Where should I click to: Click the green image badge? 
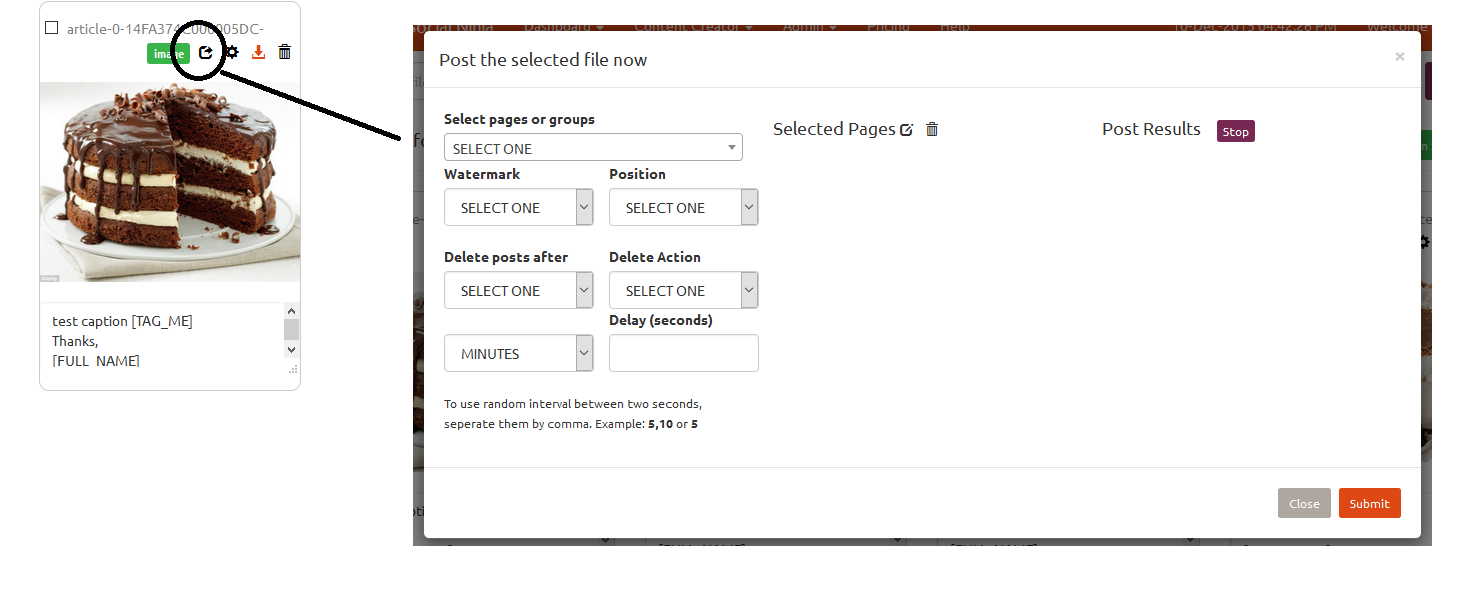[168, 53]
